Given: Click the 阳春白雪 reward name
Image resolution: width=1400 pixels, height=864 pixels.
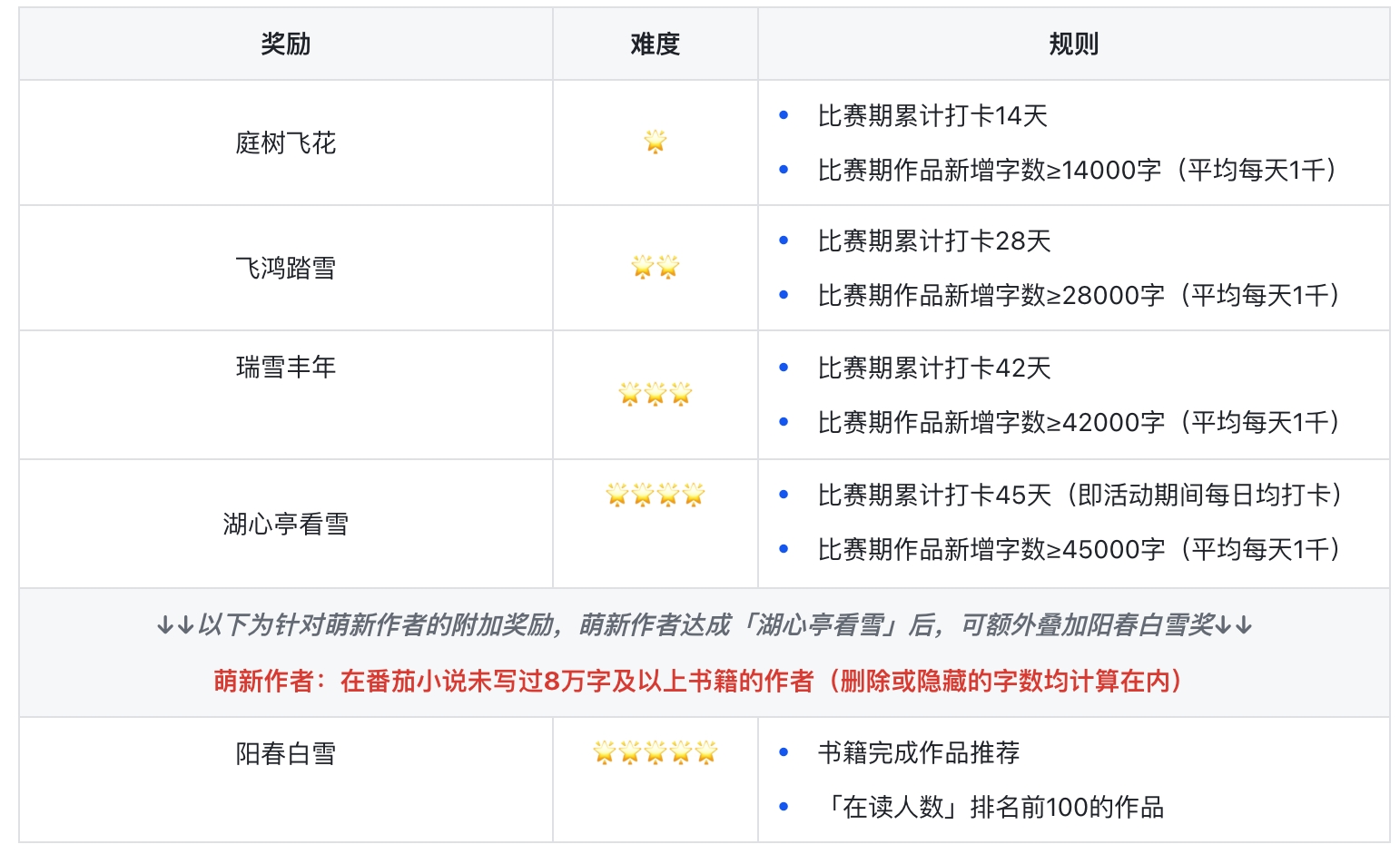Looking at the screenshot, I should pos(285,753).
